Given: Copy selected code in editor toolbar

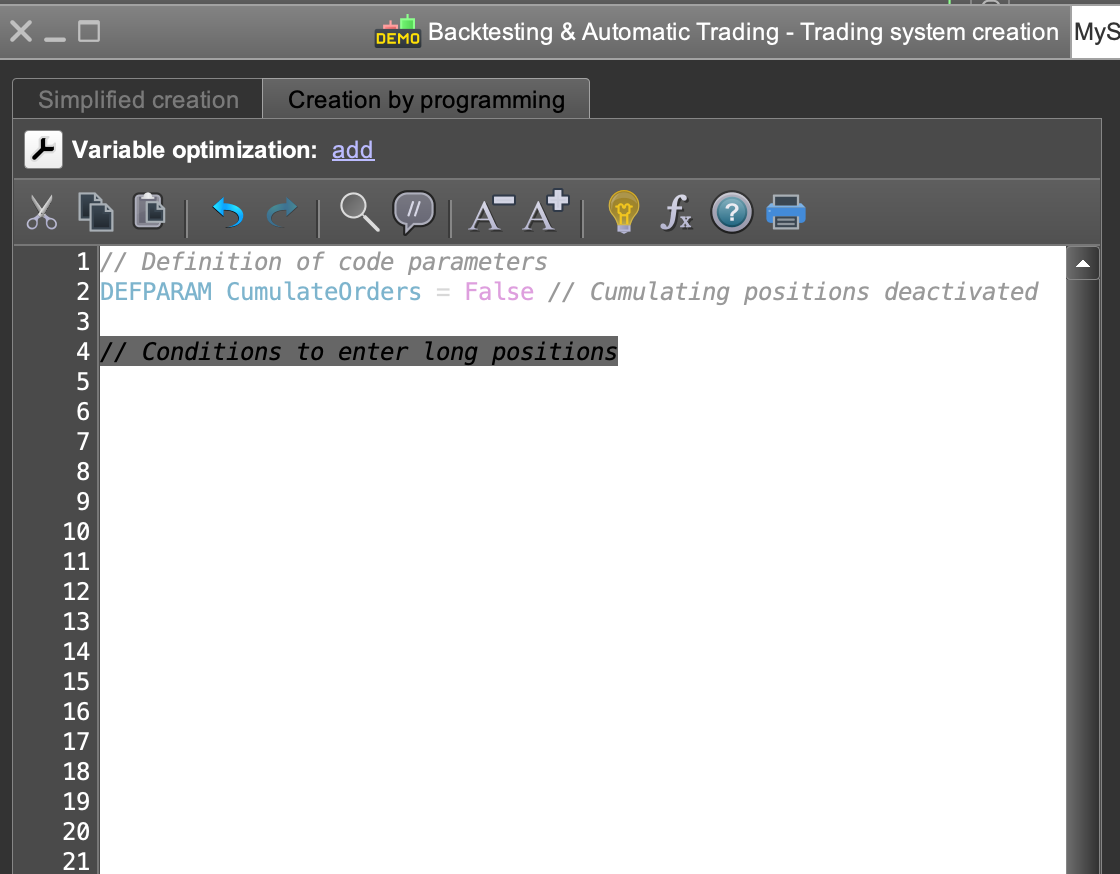Looking at the screenshot, I should (96, 212).
